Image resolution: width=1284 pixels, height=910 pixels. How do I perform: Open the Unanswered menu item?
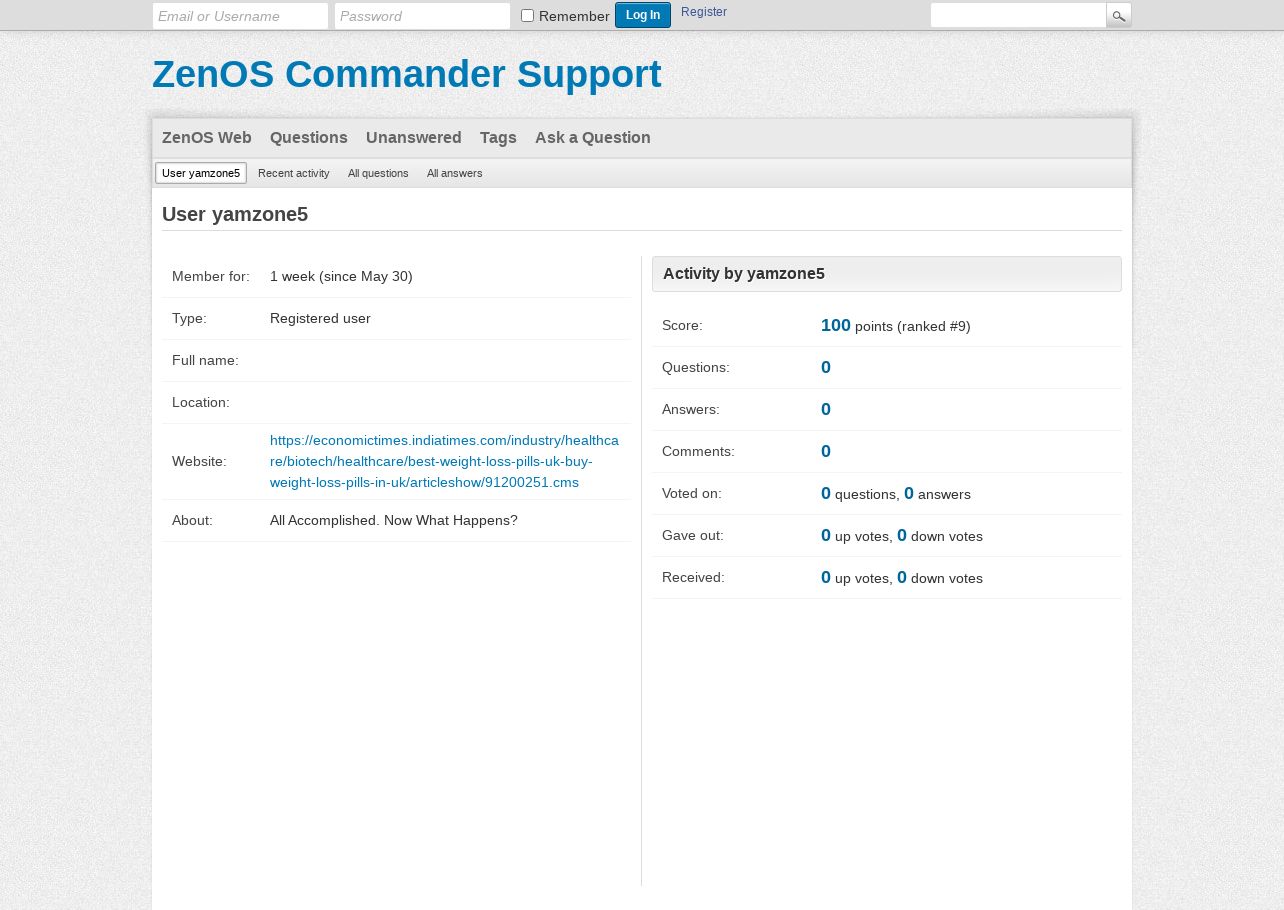pos(414,138)
